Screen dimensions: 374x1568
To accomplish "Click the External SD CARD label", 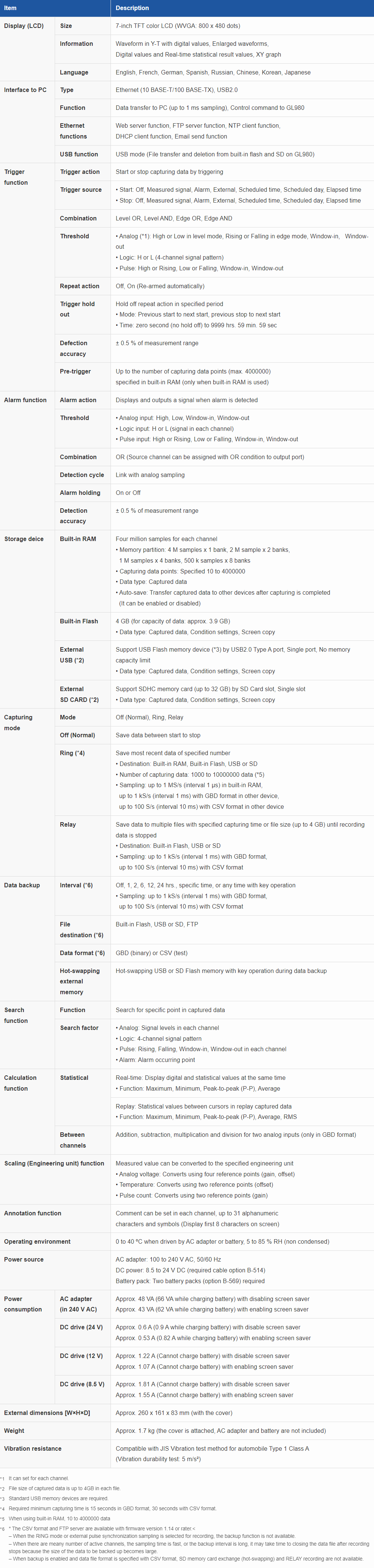I will click(79, 694).
